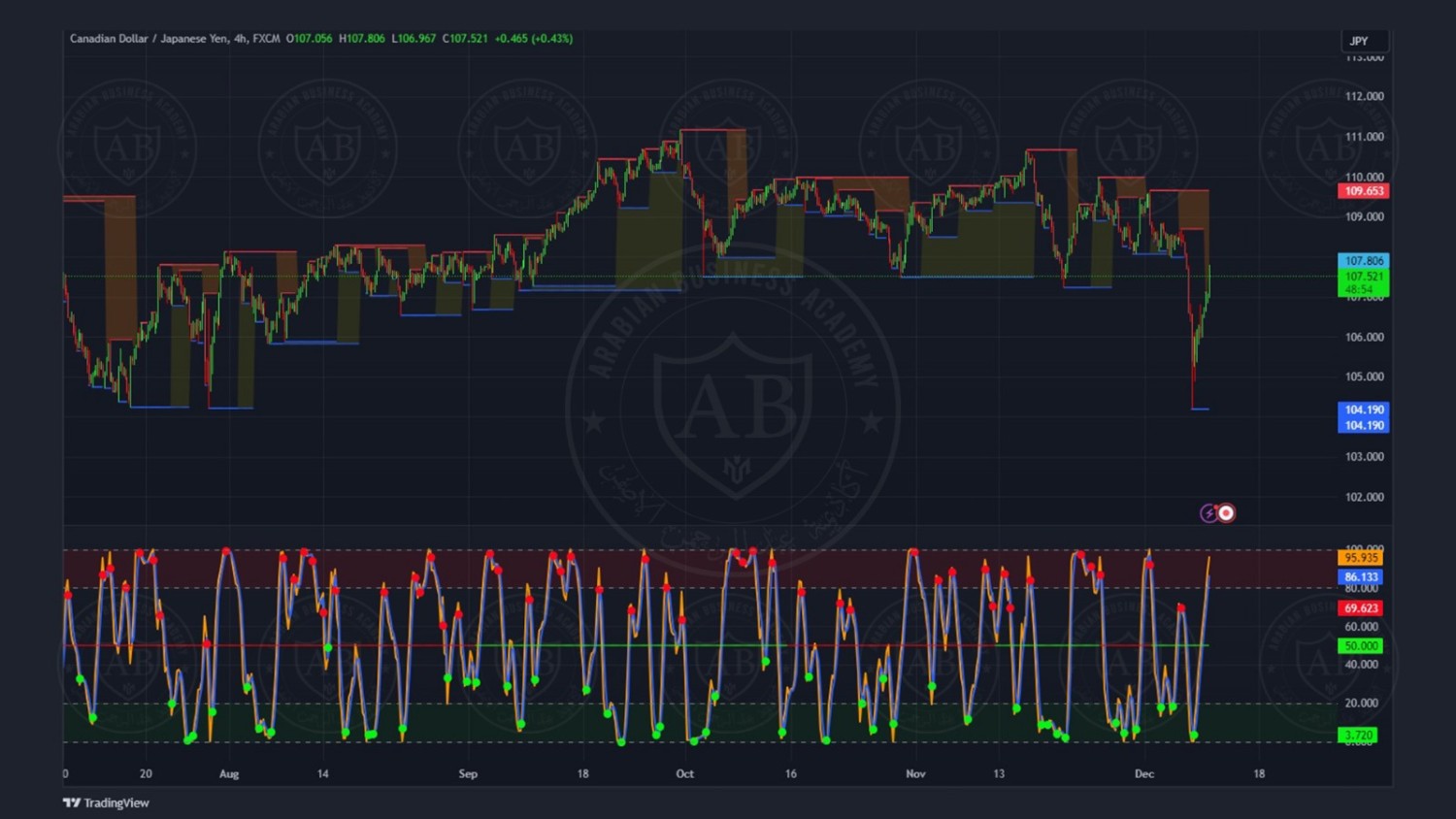Select the green 3.720 oscillator label

pos(1358,736)
